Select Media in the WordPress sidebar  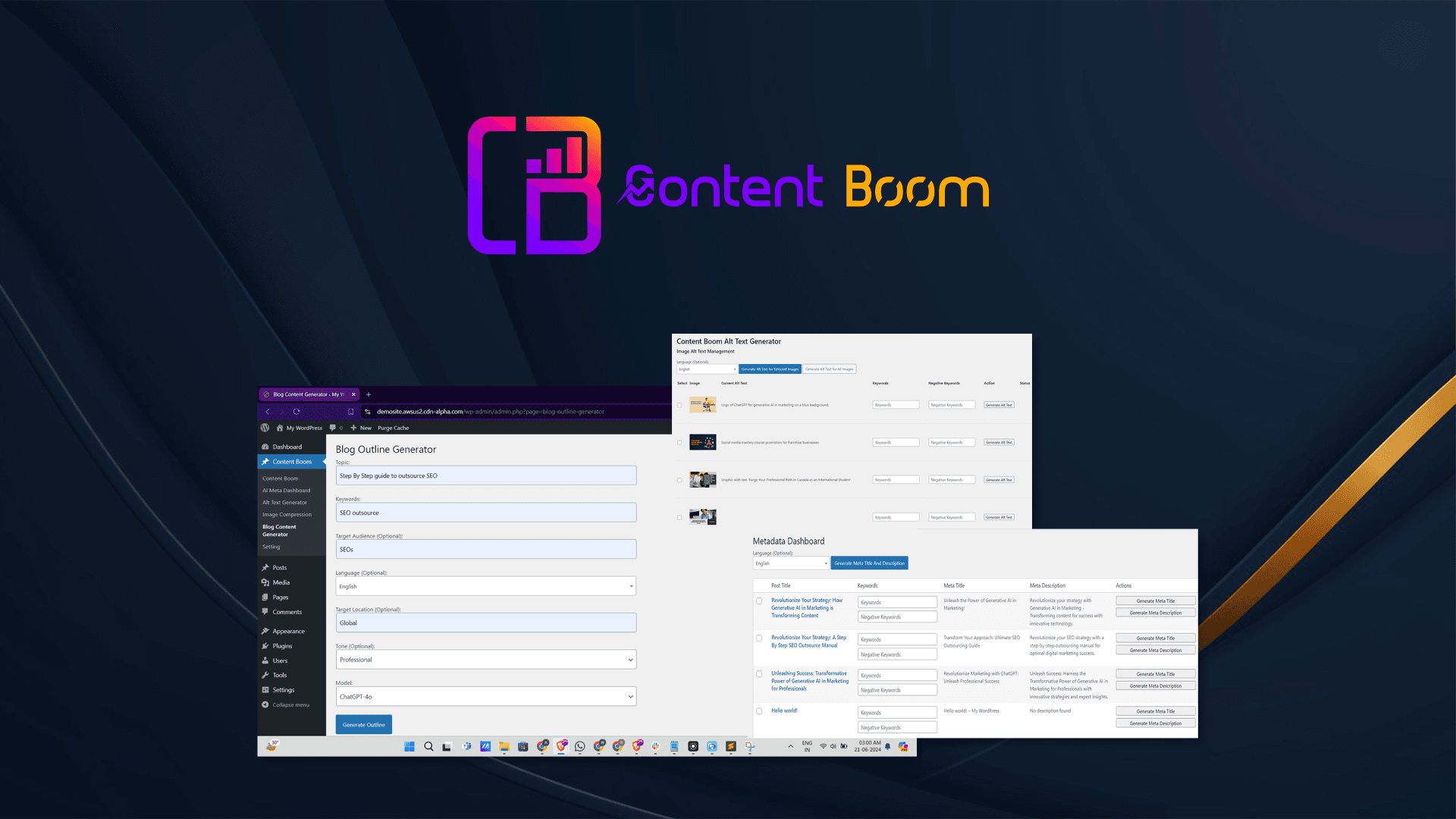[x=280, y=582]
